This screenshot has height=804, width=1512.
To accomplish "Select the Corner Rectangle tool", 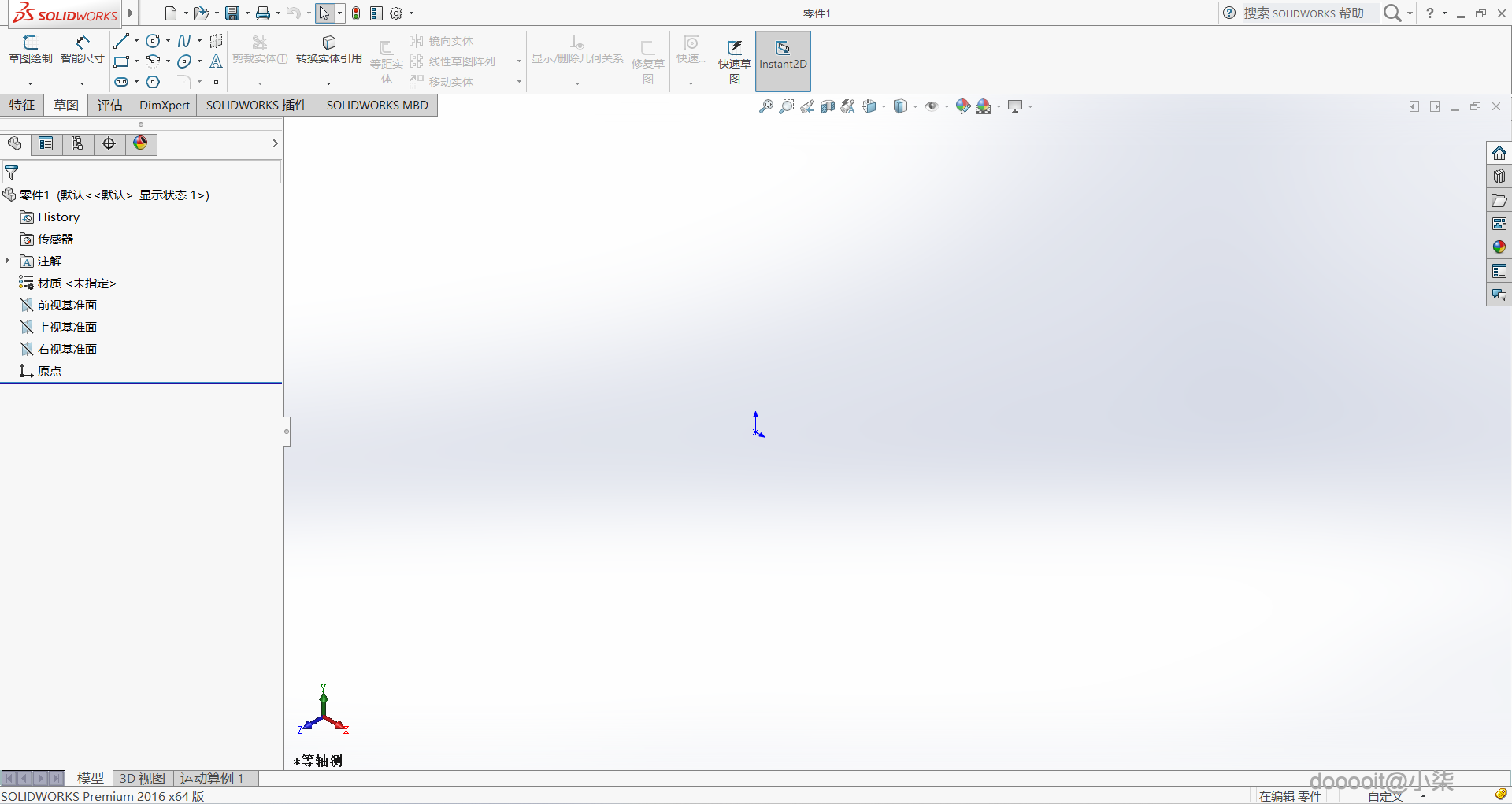I will pyautogui.click(x=121, y=61).
